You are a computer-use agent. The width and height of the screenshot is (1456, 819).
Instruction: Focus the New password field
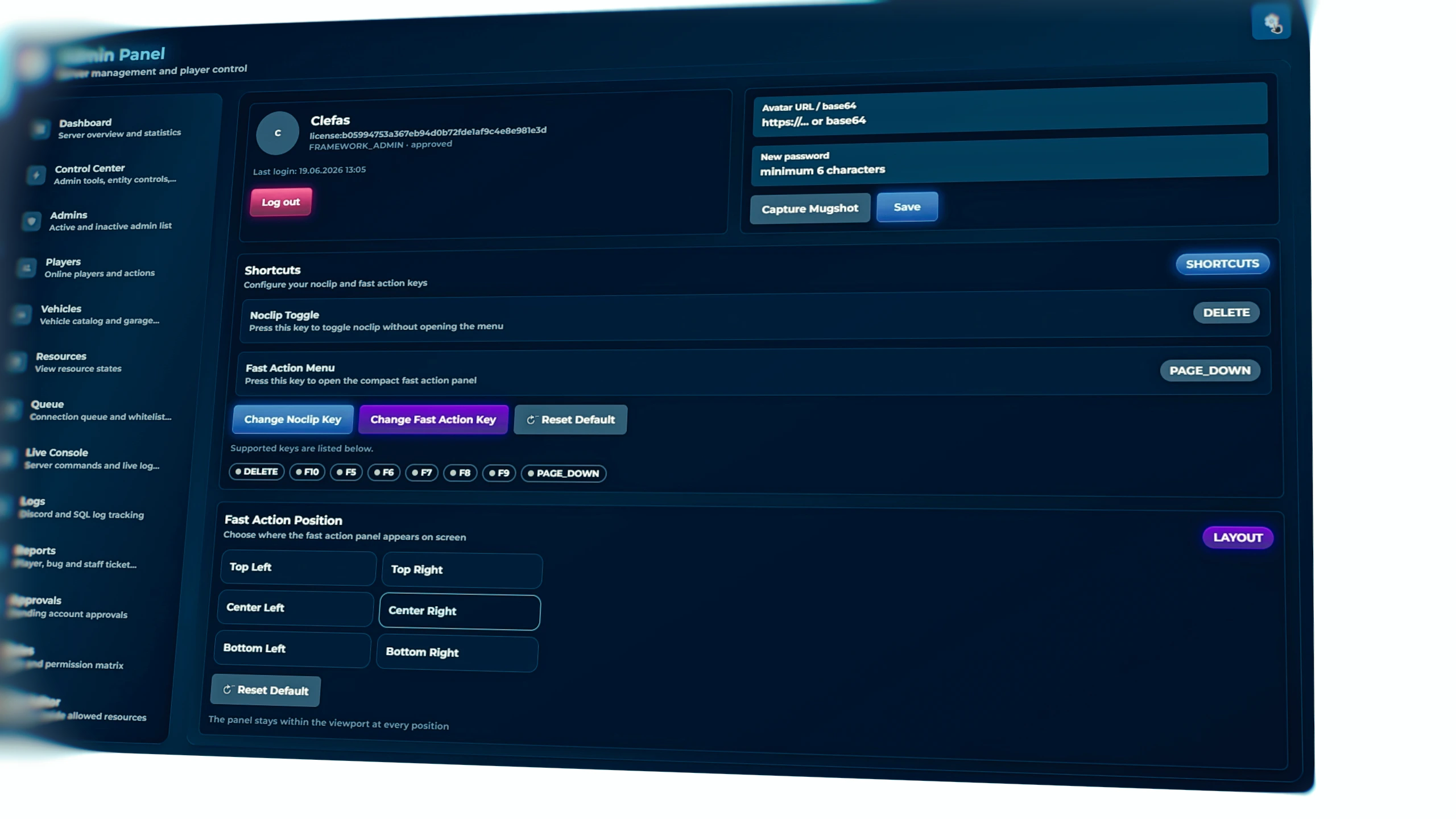click(x=1010, y=160)
